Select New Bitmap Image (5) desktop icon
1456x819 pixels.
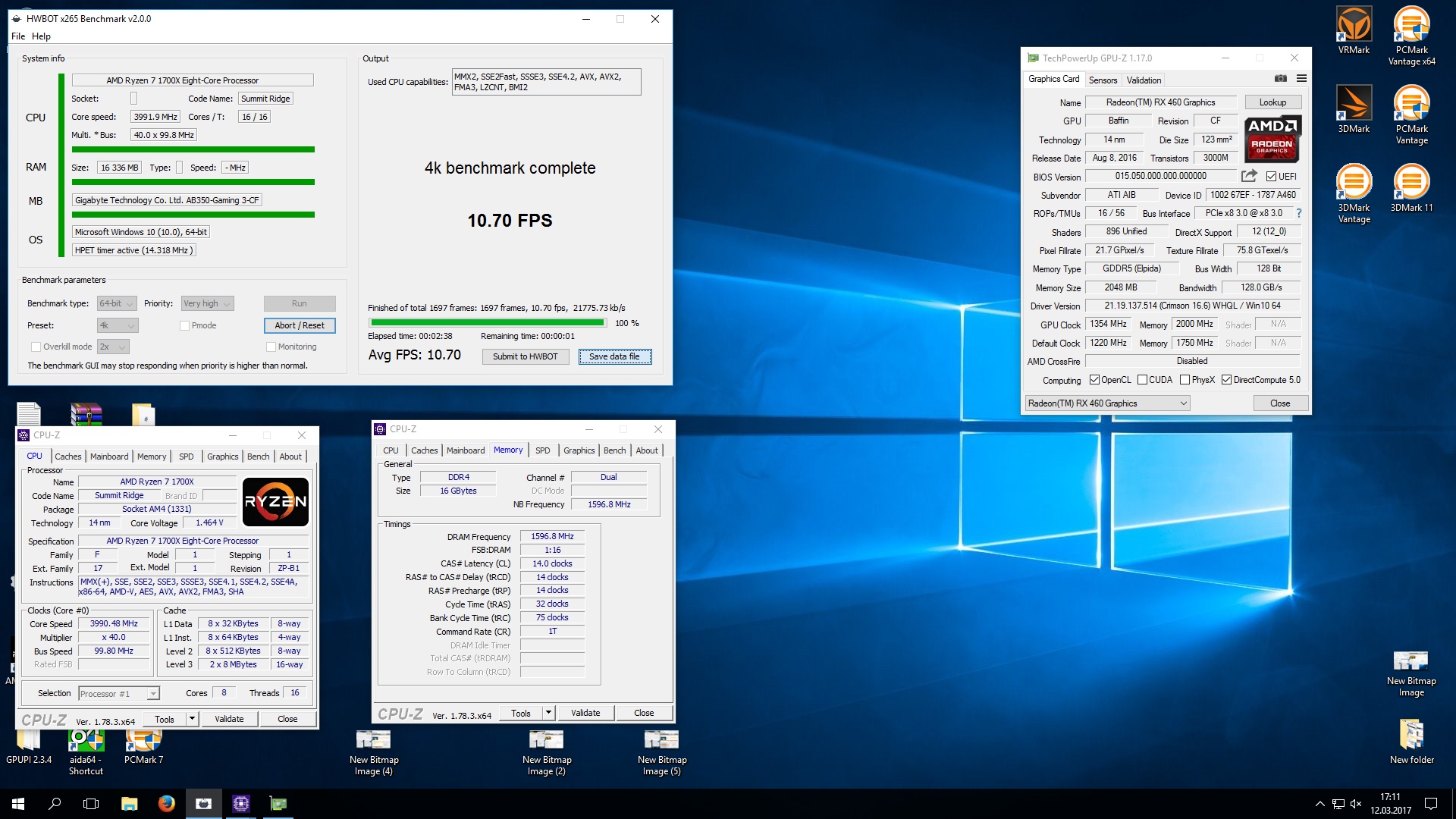pos(662,753)
